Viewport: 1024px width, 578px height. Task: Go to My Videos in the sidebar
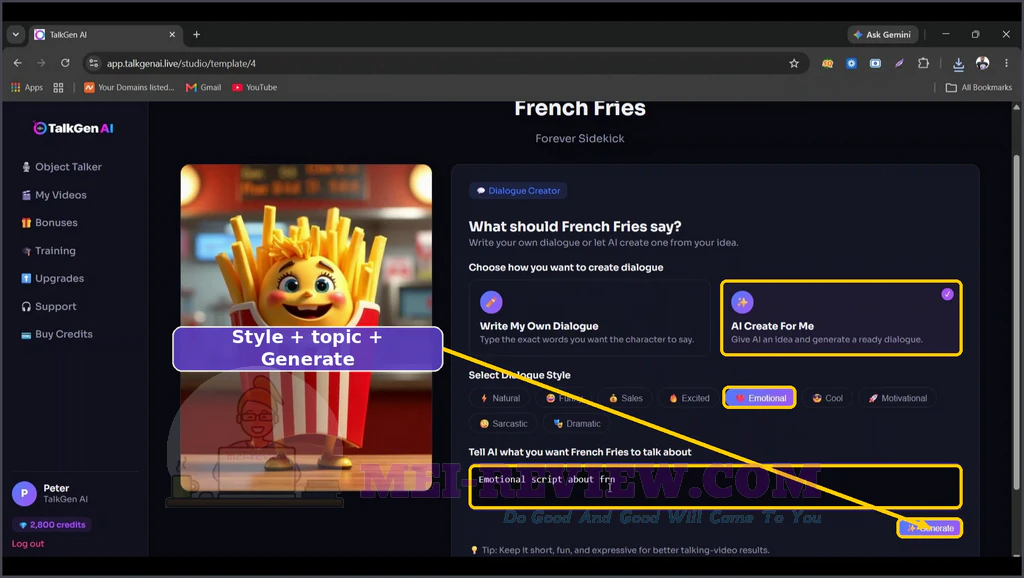[54, 195]
